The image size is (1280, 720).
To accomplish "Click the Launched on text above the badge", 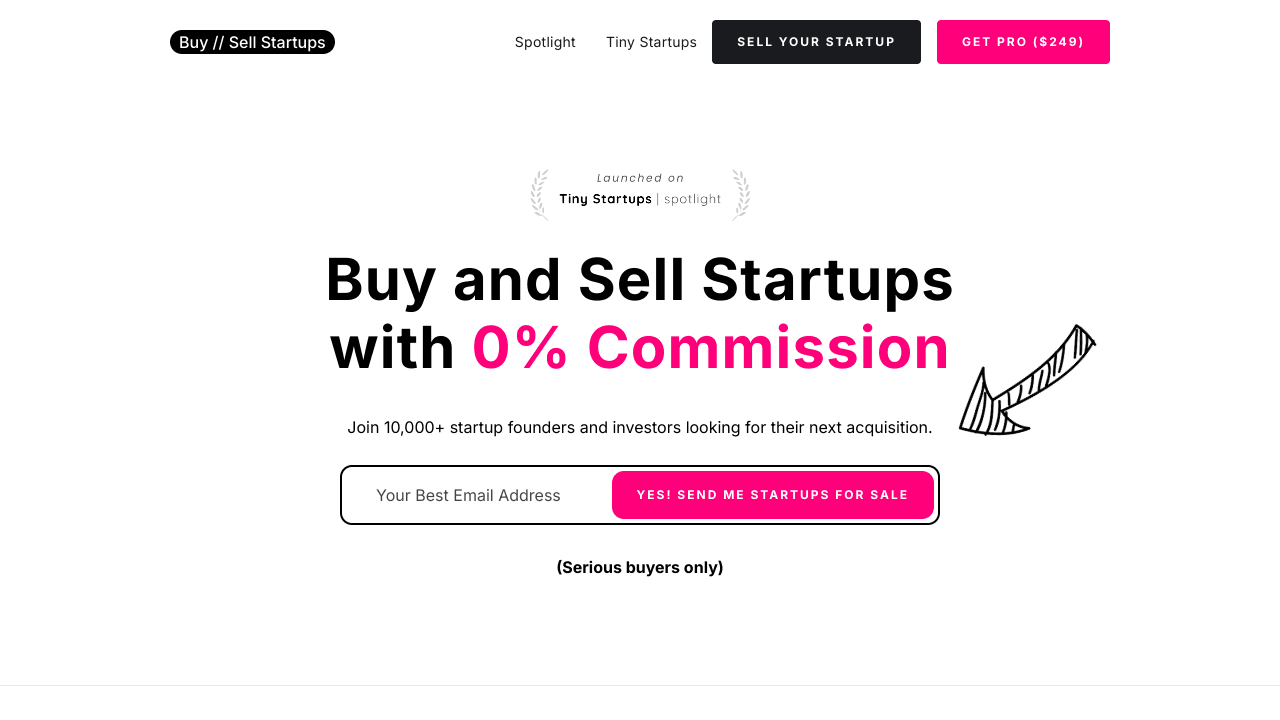I will pyautogui.click(x=639, y=177).
